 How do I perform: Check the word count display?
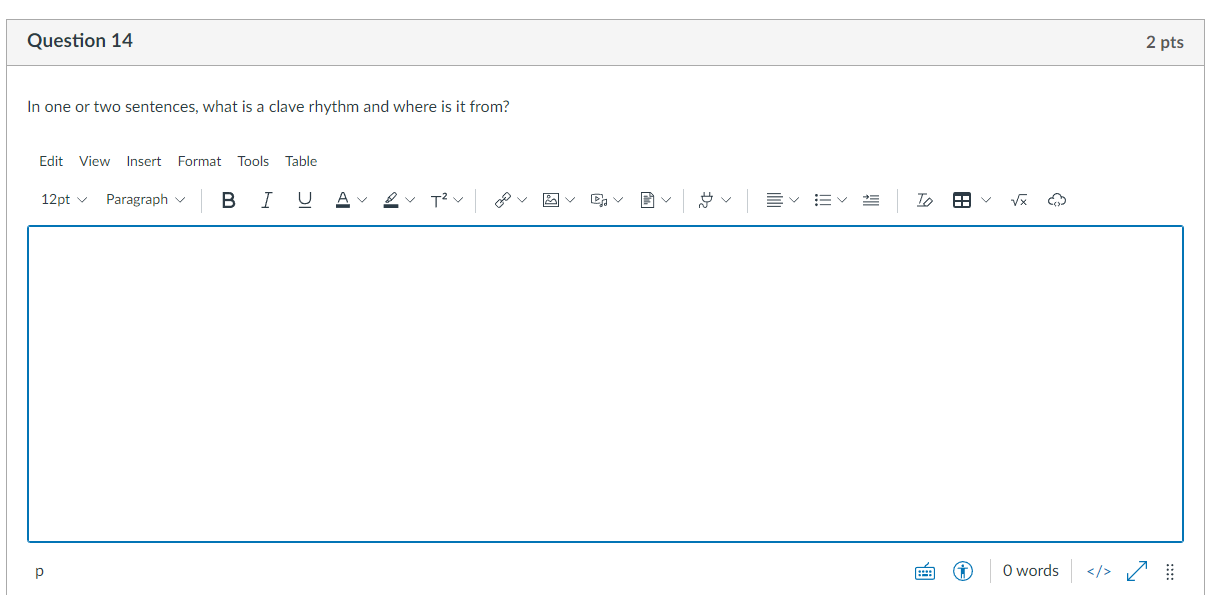pos(1030,570)
